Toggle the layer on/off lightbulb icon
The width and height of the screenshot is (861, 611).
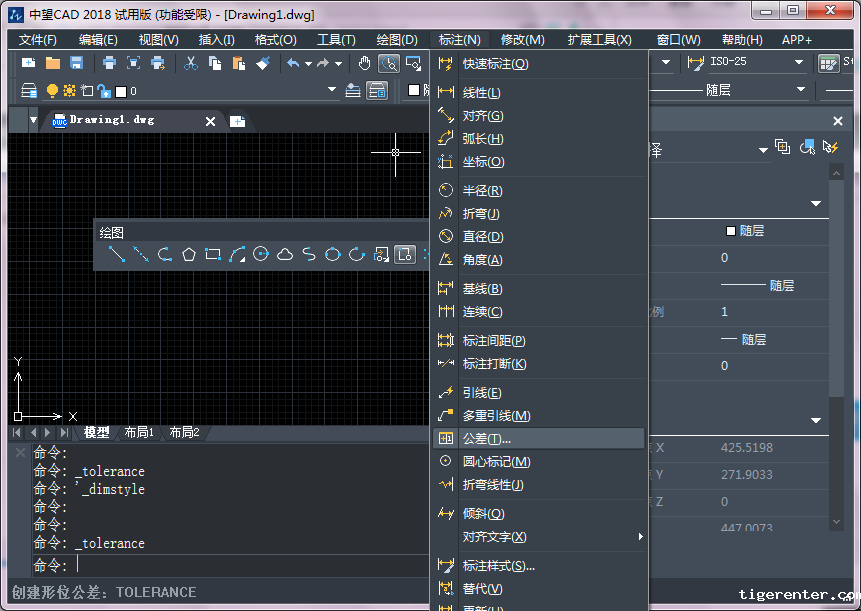52,91
